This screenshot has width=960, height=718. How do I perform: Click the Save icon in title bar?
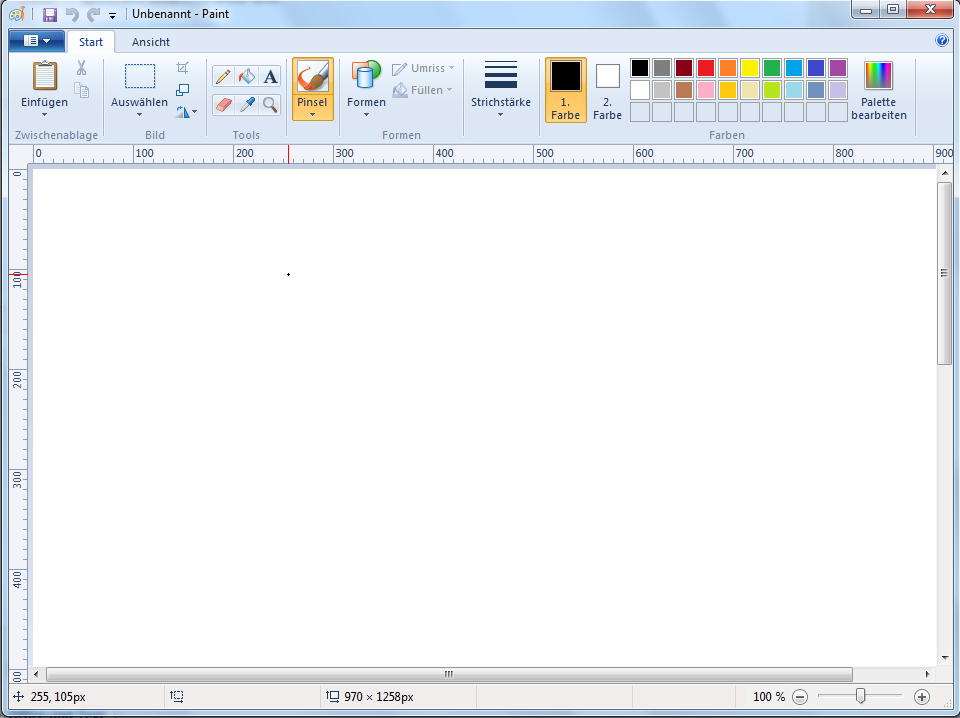[50, 14]
